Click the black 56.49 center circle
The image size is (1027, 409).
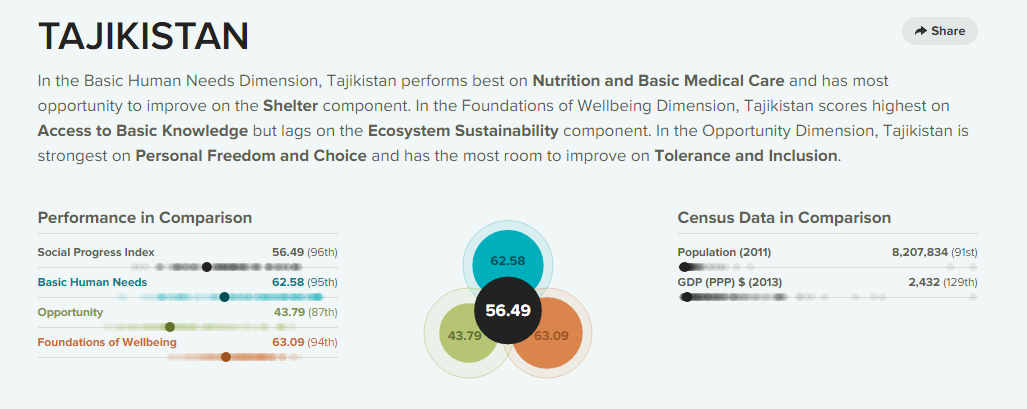coord(508,310)
